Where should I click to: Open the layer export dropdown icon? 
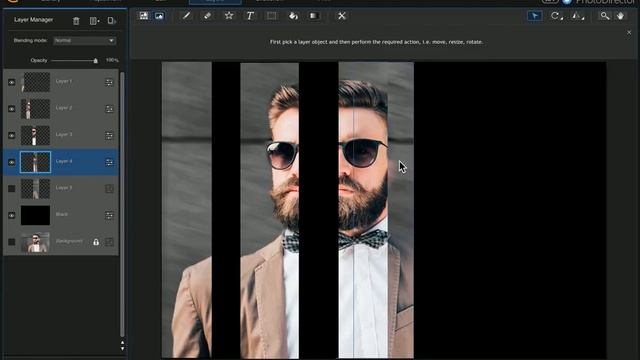pyautogui.click(x=111, y=20)
